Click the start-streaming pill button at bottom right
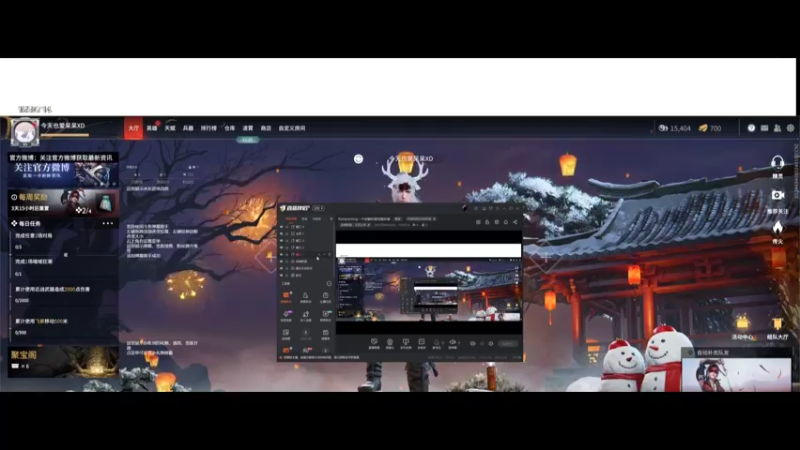800x450 pixels. pyautogui.click(x=508, y=343)
